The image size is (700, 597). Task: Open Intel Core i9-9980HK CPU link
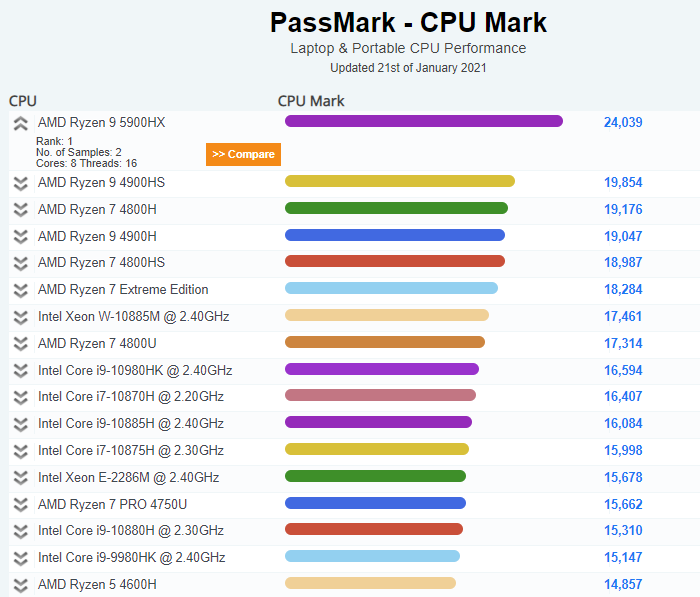point(132,557)
